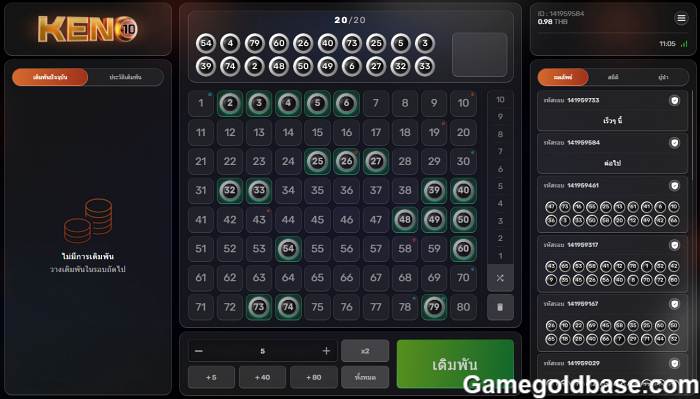
Task: Pick number 19 on the grid
Action: tap(434, 133)
